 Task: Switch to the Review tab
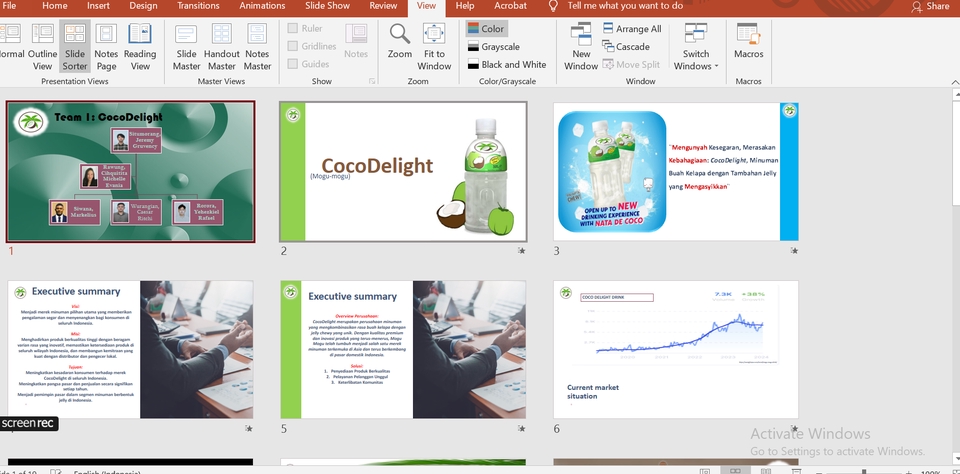[383, 6]
